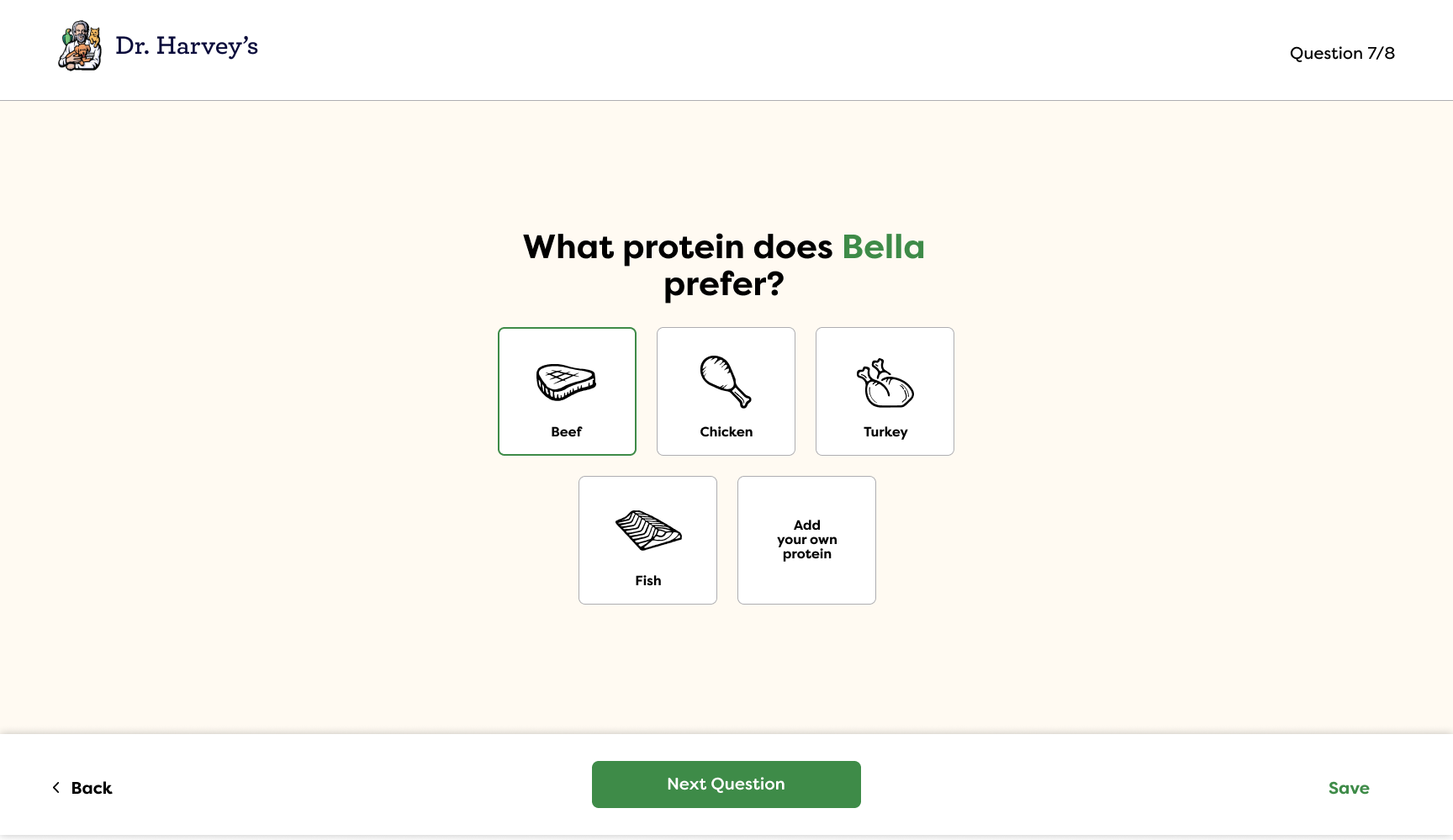Click the words "What protein does" in the heading
The height and width of the screenshot is (840, 1453).
pyautogui.click(x=678, y=247)
